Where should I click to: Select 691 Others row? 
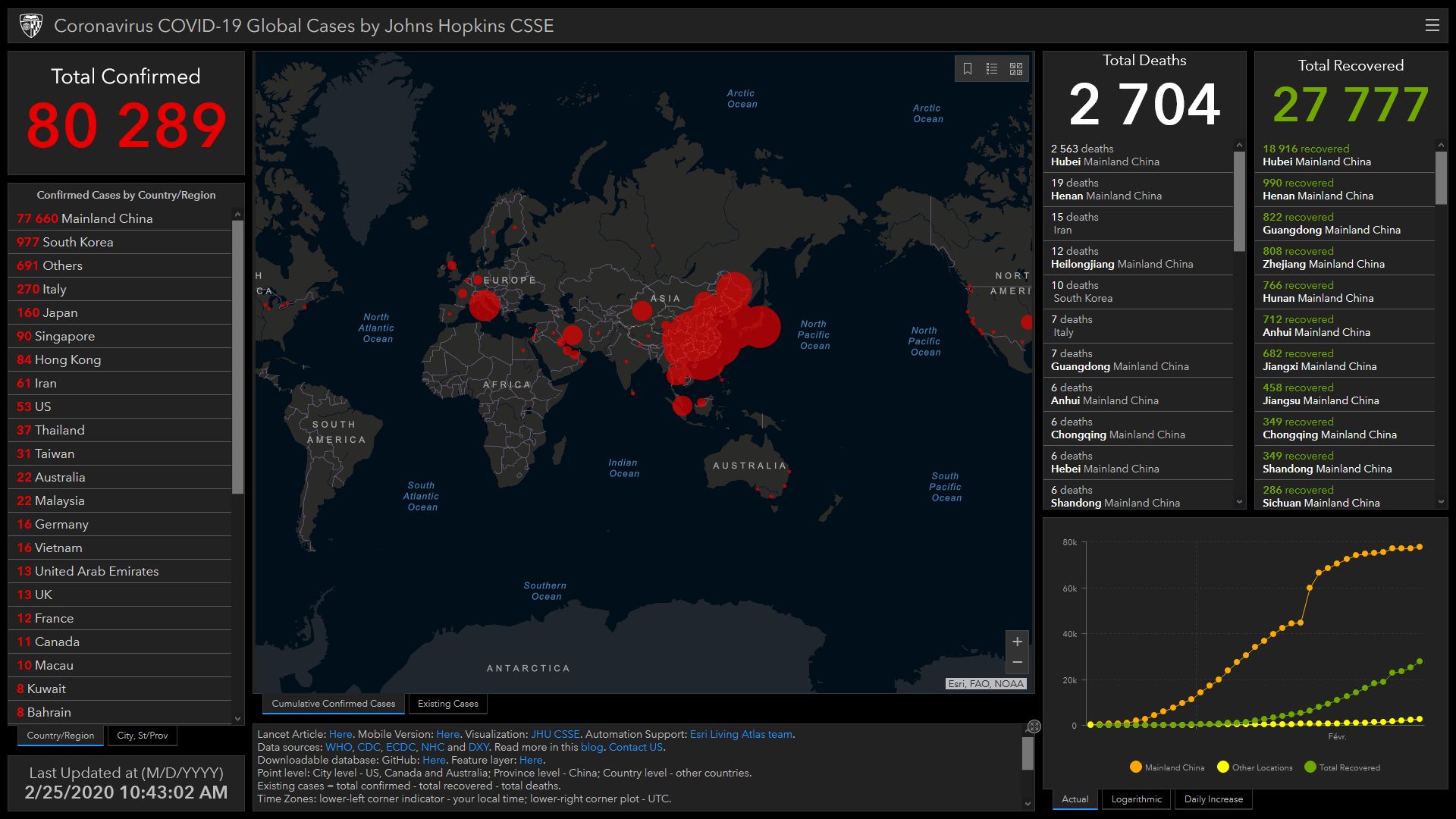coord(120,265)
